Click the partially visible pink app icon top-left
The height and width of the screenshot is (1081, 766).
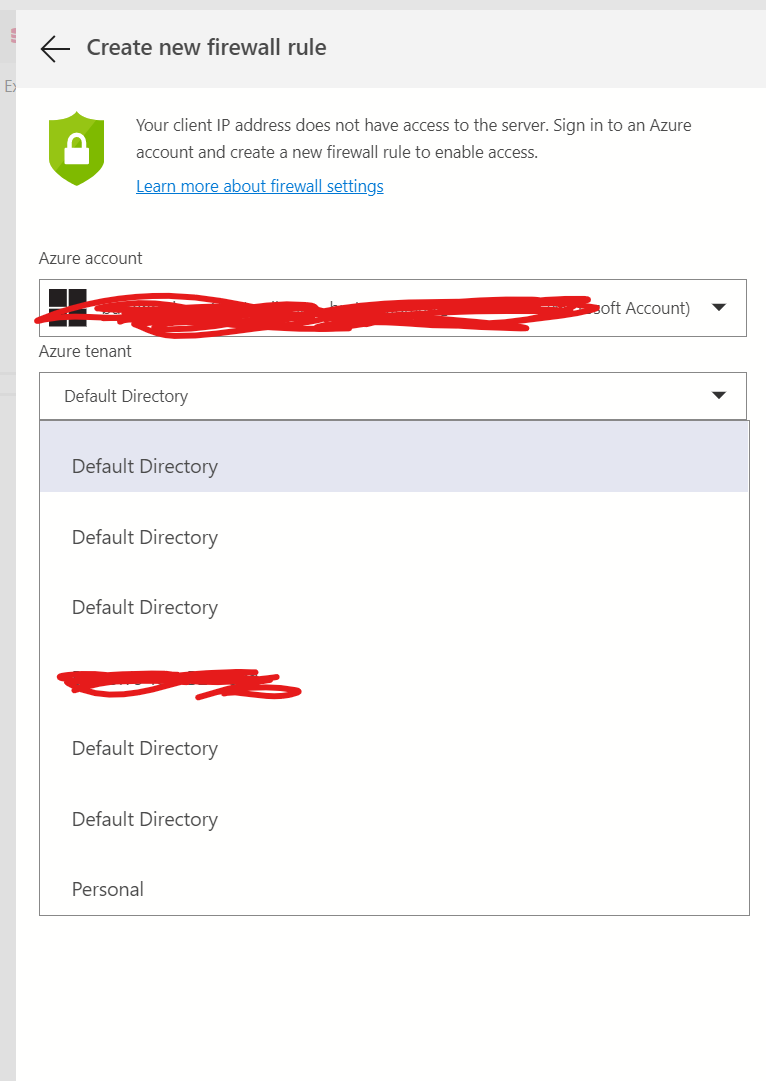[x=14, y=33]
